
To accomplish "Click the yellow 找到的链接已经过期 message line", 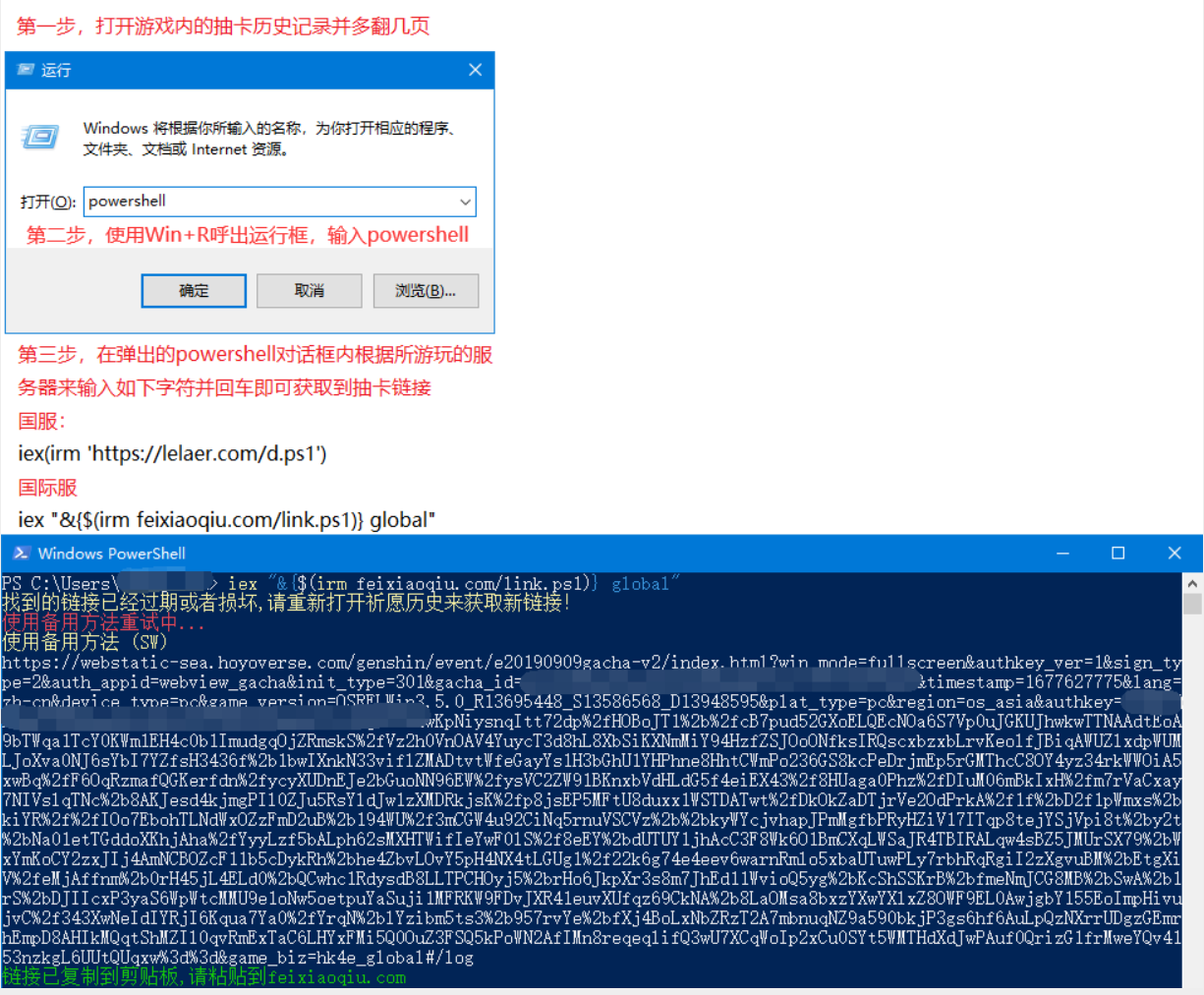I will (x=286, y=603).
